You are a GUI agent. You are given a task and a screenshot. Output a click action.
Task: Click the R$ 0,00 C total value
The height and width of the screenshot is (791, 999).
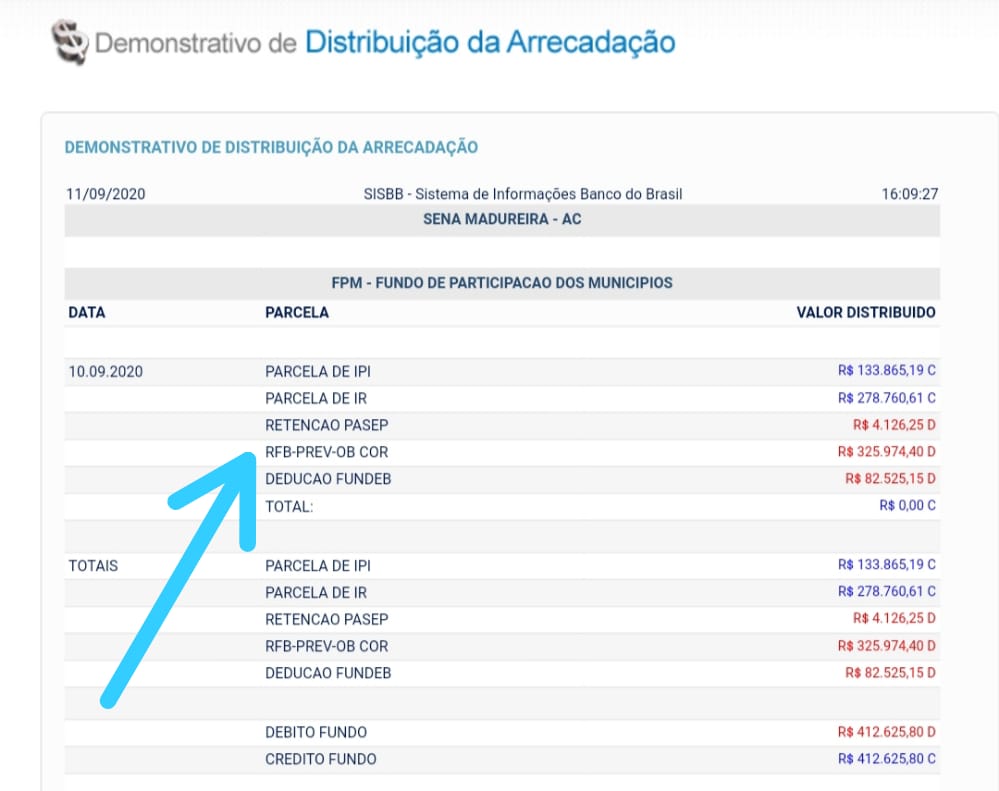click(906, 506)
